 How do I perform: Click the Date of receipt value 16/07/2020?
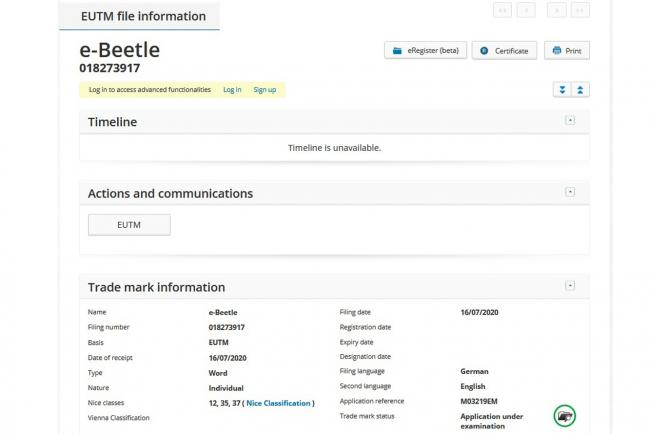coord(228,358)
